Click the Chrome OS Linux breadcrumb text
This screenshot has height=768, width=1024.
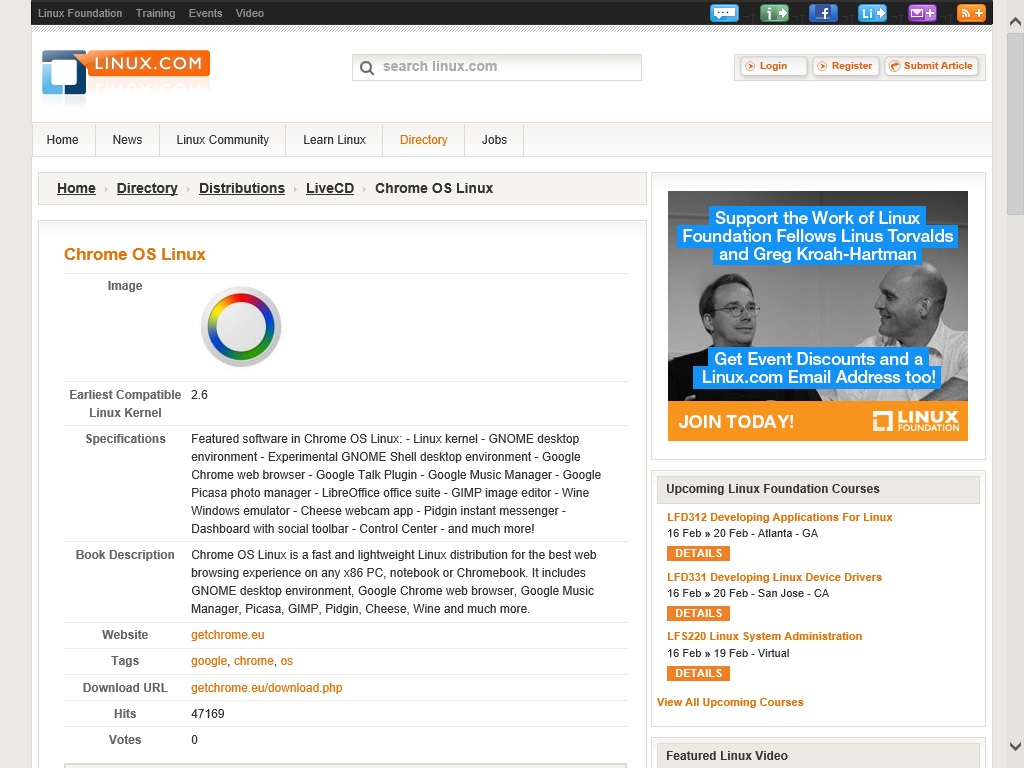[434, 188]
